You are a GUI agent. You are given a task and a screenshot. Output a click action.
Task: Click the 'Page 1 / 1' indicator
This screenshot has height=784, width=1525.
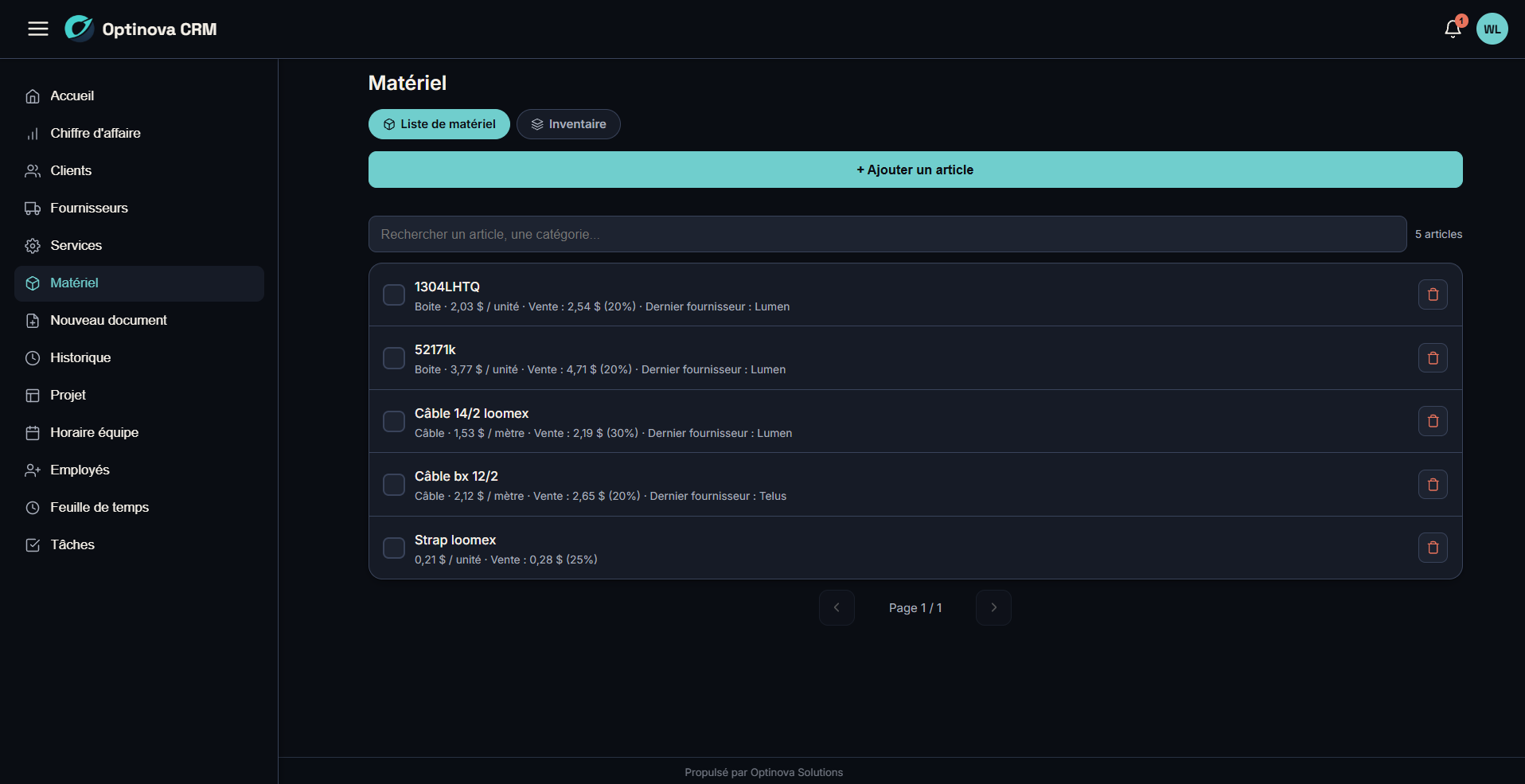915,608
